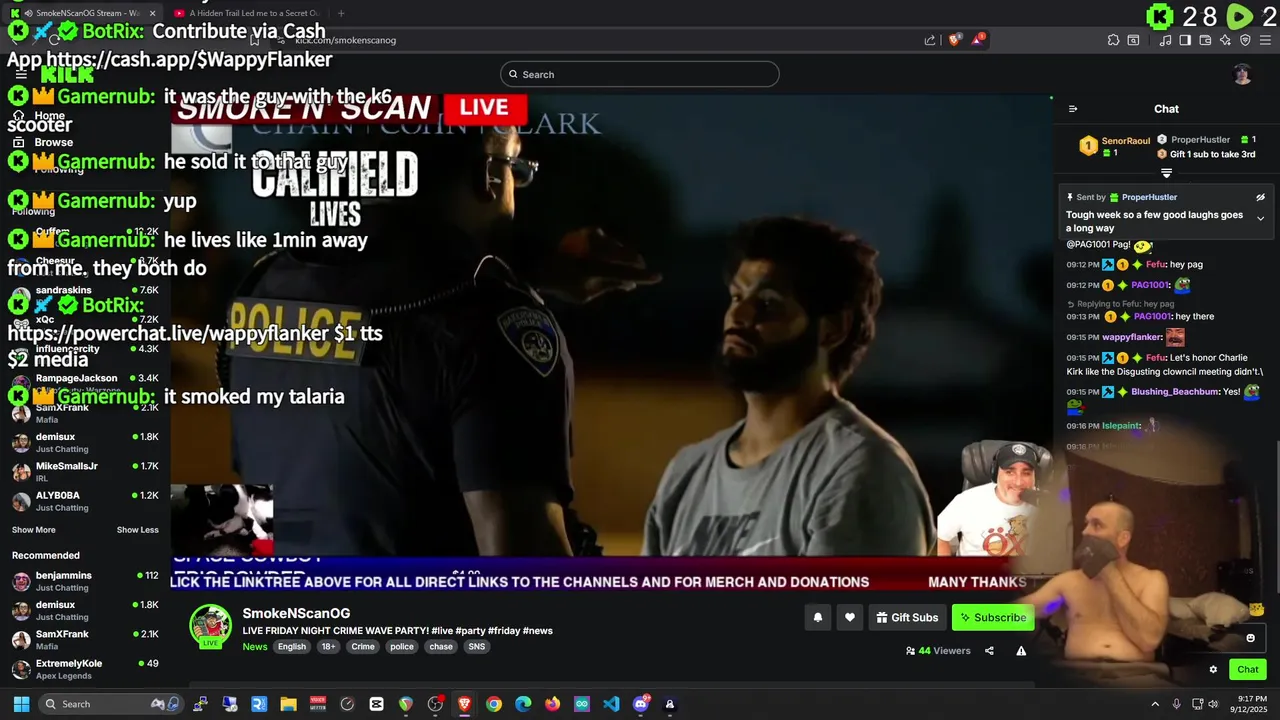Toggle the browser sidebar panel icon
Image resolution: width=1280 pixels, height=720 pixels.
point(1185,40)
